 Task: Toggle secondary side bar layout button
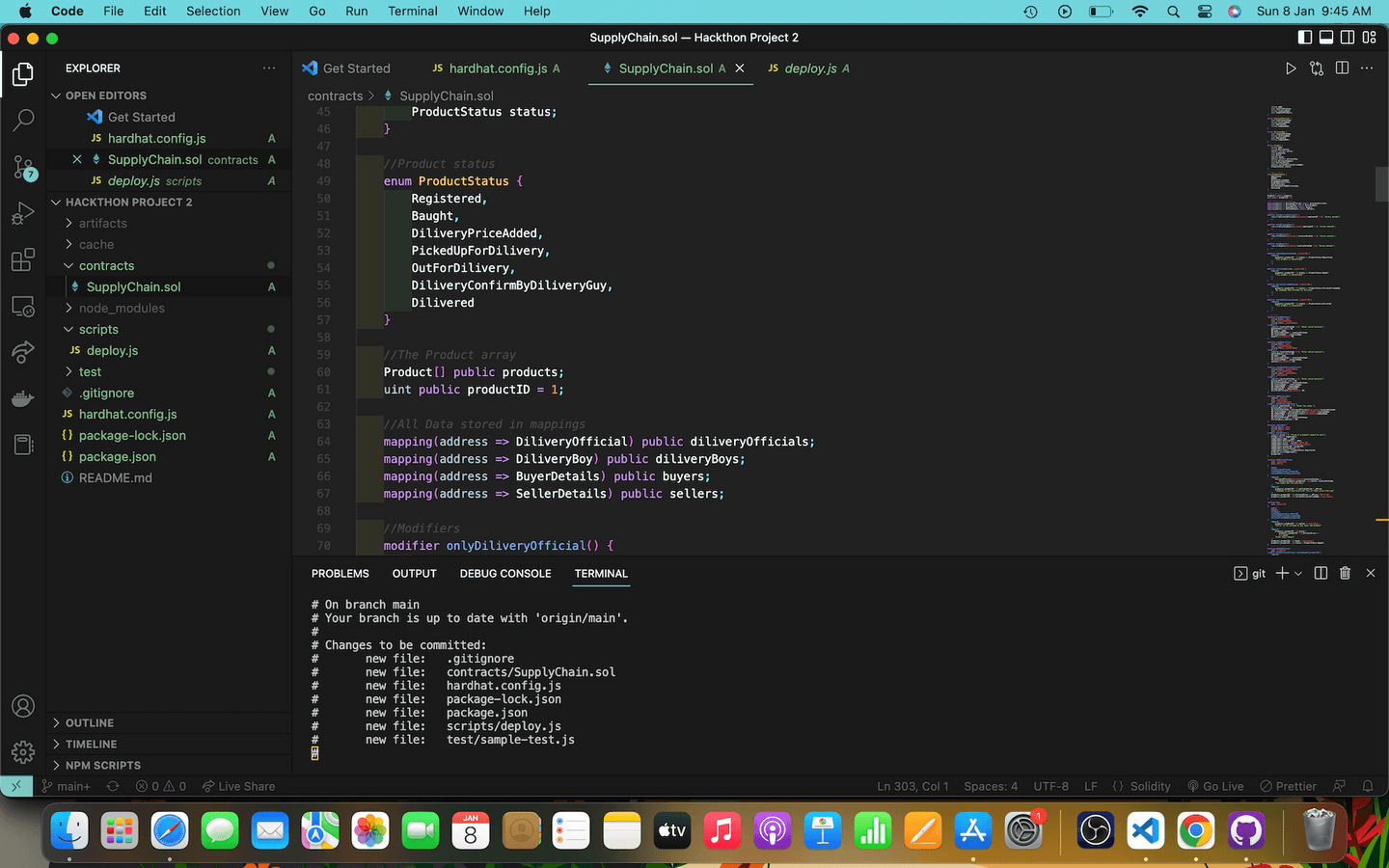click(1348, 38)
